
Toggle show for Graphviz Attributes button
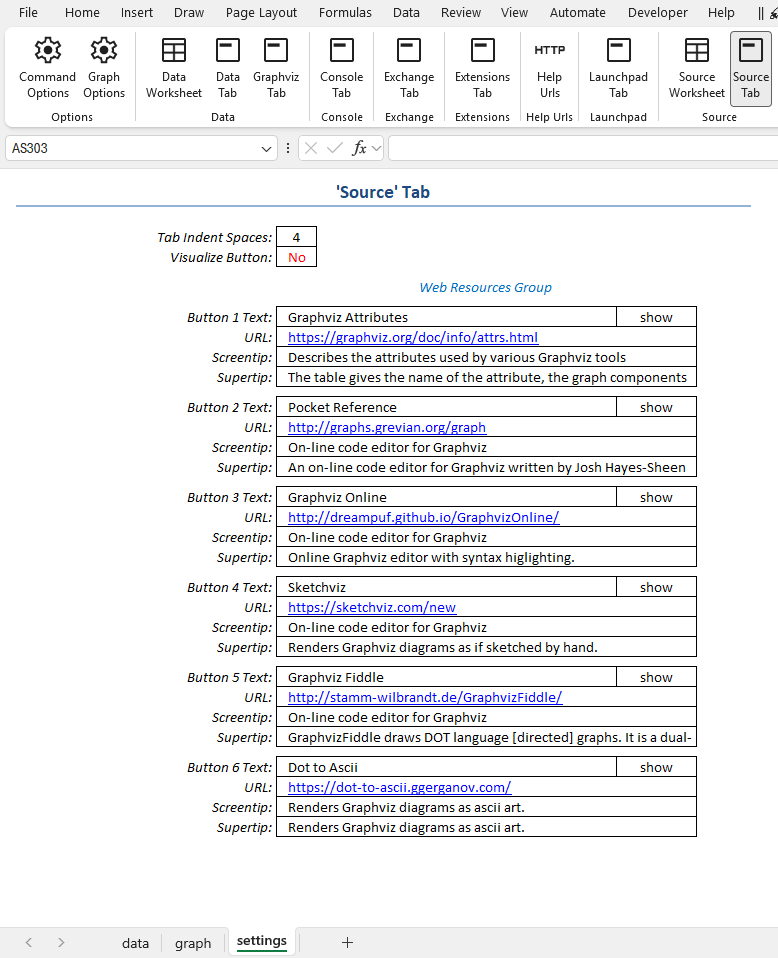pyautogui.click(x=656, y=317)
